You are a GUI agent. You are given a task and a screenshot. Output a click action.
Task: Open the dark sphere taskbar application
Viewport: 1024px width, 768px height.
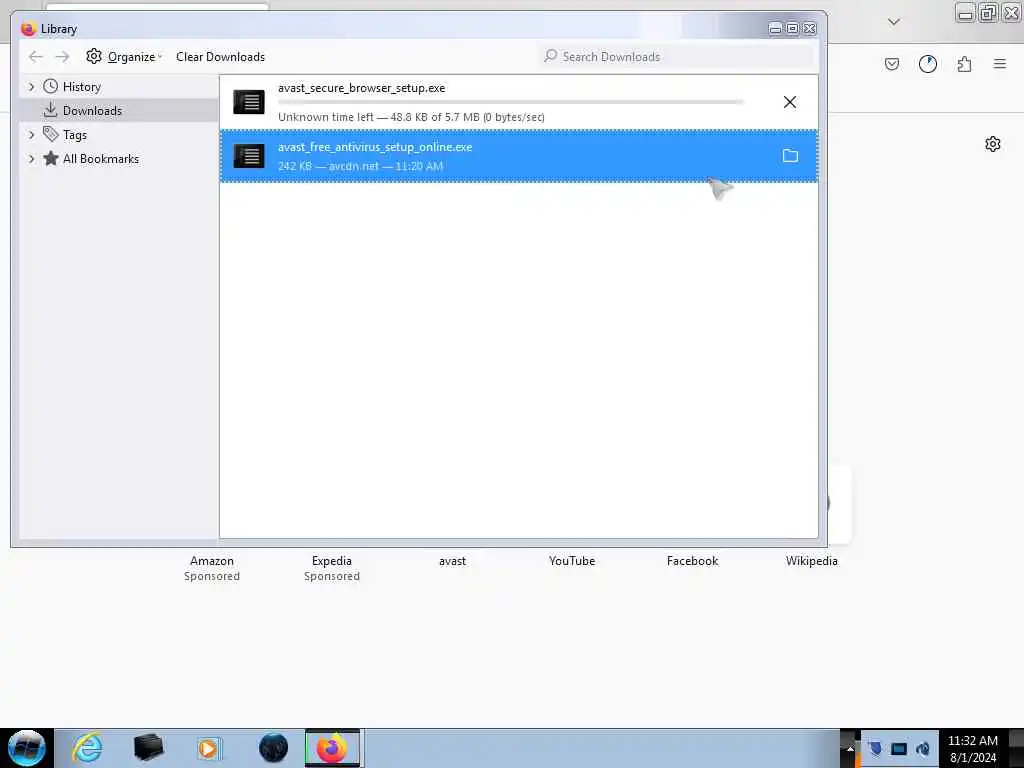coord(273,748)
